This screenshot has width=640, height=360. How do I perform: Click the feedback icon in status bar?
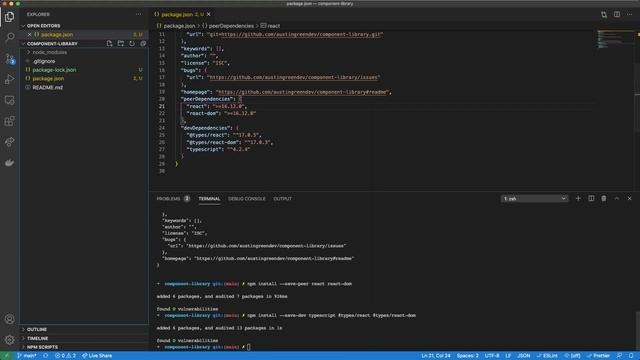click(x=619, y=356)
